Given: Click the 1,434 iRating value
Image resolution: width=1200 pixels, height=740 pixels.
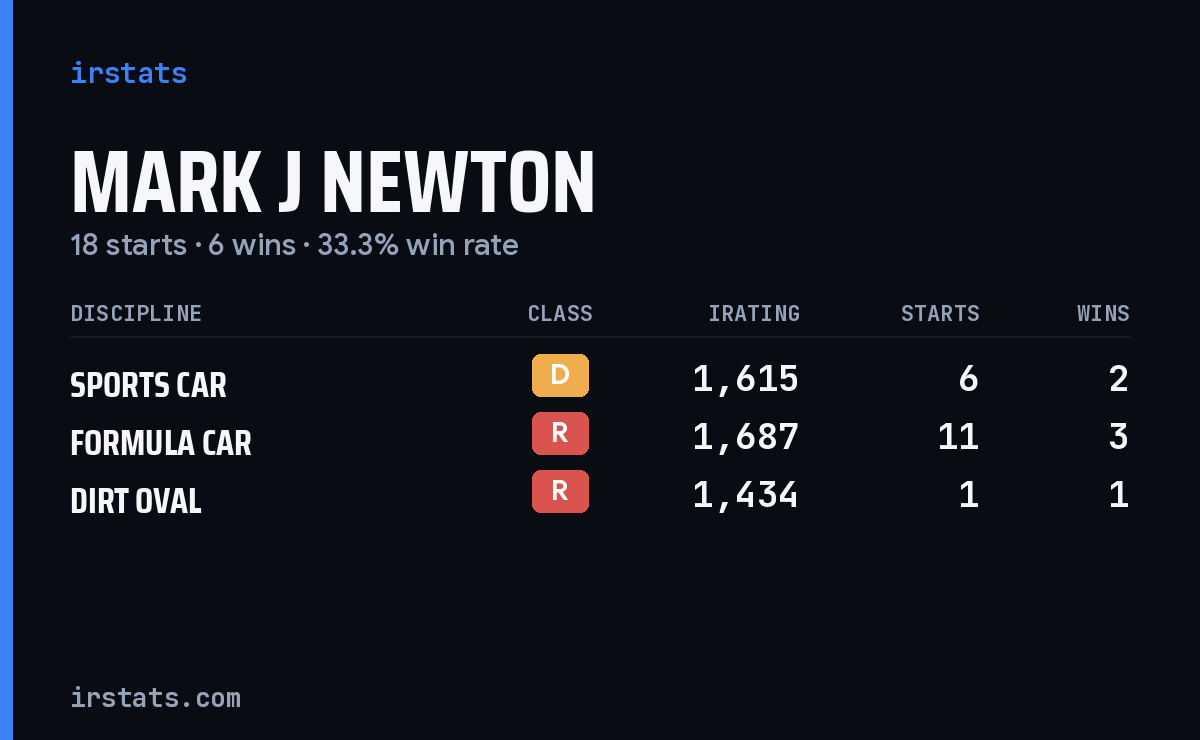Looking at the screenshot, I should point(746,495).
